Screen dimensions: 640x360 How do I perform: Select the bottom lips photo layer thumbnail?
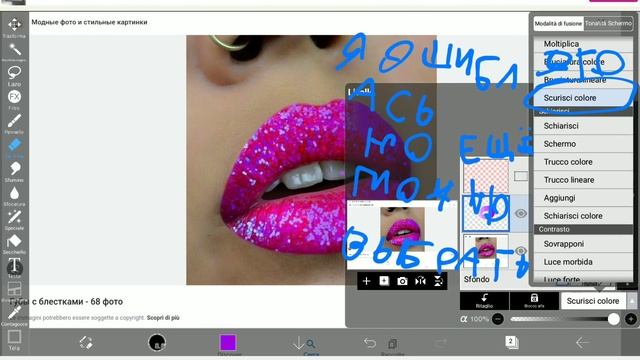pyautogui.click(x=486, y=250)
